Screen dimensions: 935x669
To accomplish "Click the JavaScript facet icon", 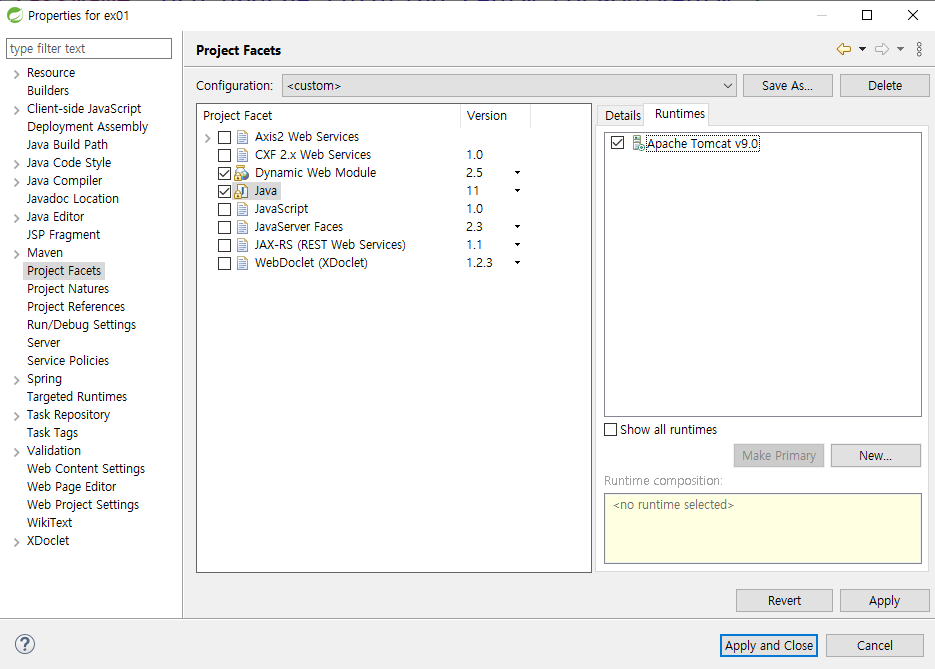I will tap(243, 209).
